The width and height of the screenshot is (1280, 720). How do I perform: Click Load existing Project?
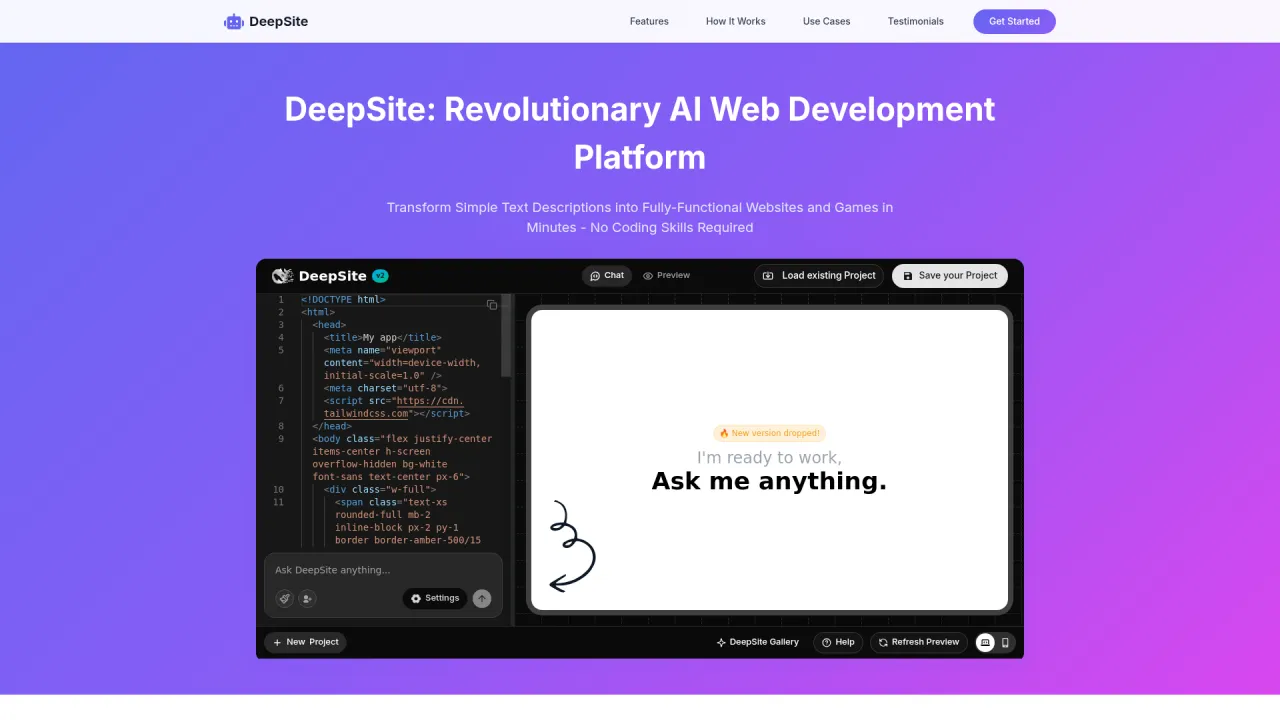pos(820,276)
